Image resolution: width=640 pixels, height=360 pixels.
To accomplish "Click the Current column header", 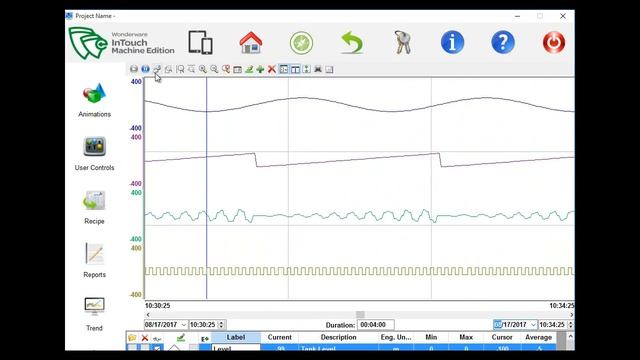I will [280, 337].
